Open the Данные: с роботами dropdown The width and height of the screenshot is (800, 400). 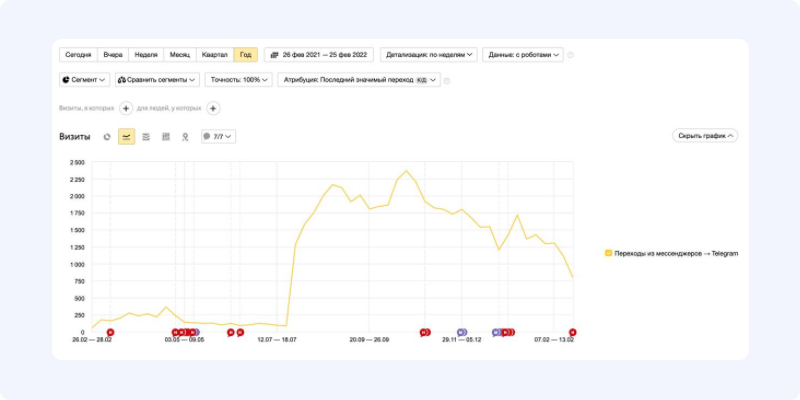tap(523, 55)
